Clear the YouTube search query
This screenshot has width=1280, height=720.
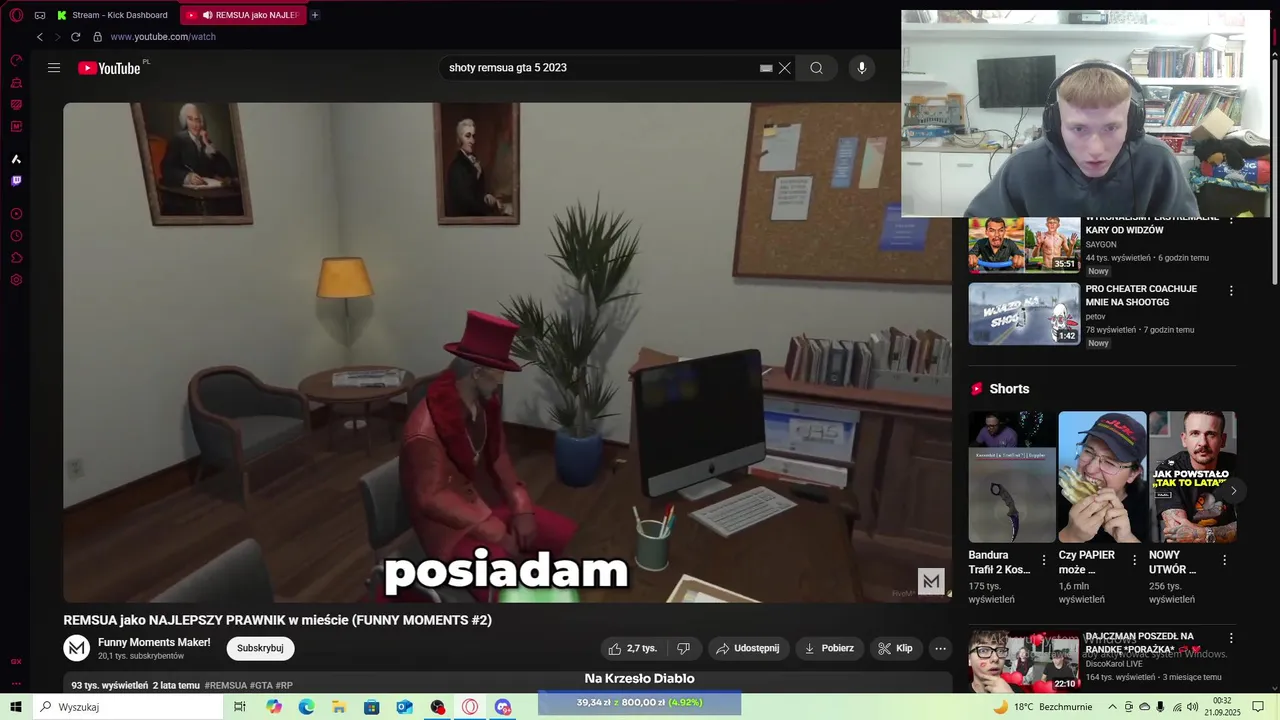785,68
